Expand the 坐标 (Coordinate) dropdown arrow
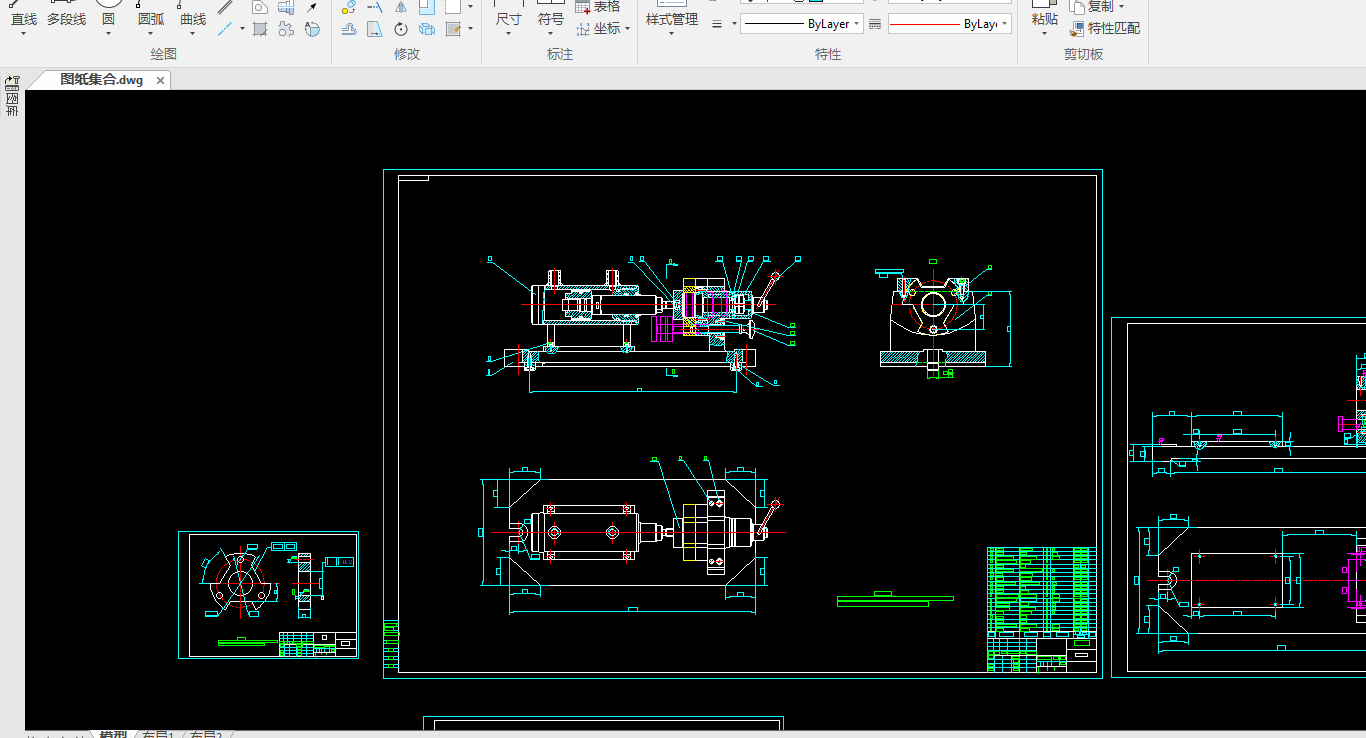This screenshot has height=738, width=1366. tap(628, 29)
